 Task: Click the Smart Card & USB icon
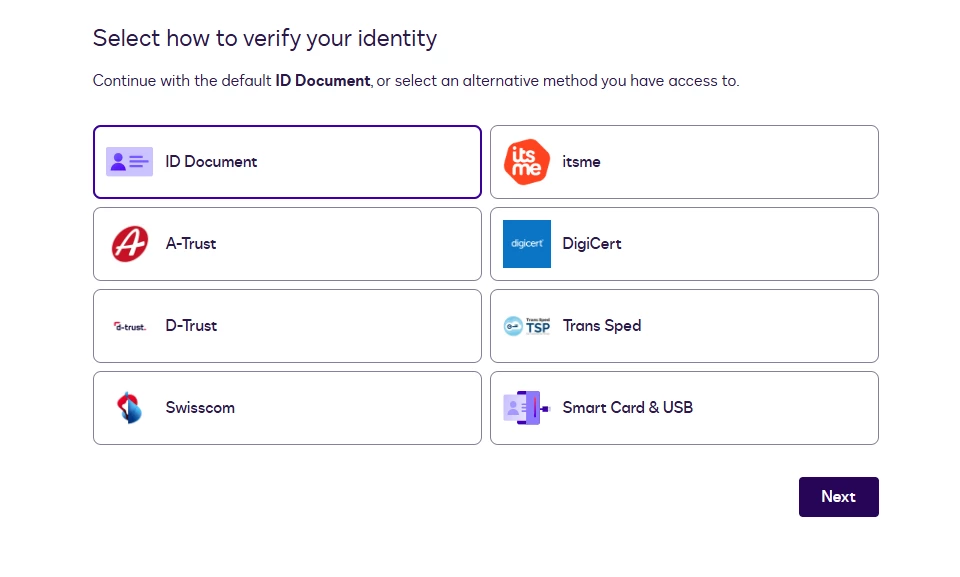click(526, 408)
